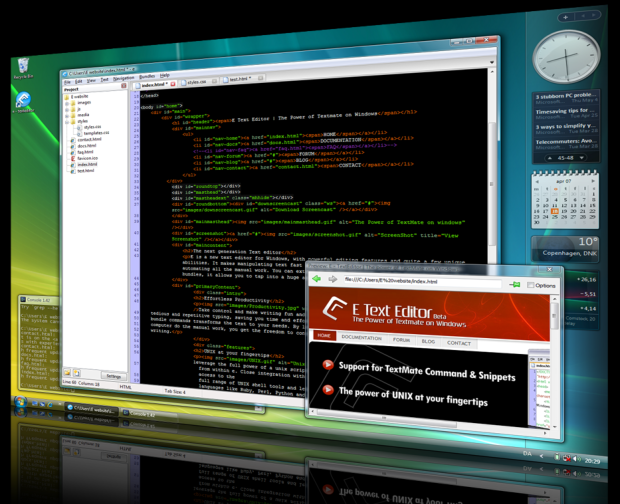Click green back arrow in Preview window
Viewport: 620px width, 504px height.
pyautogui.click(x=316, y=279)
